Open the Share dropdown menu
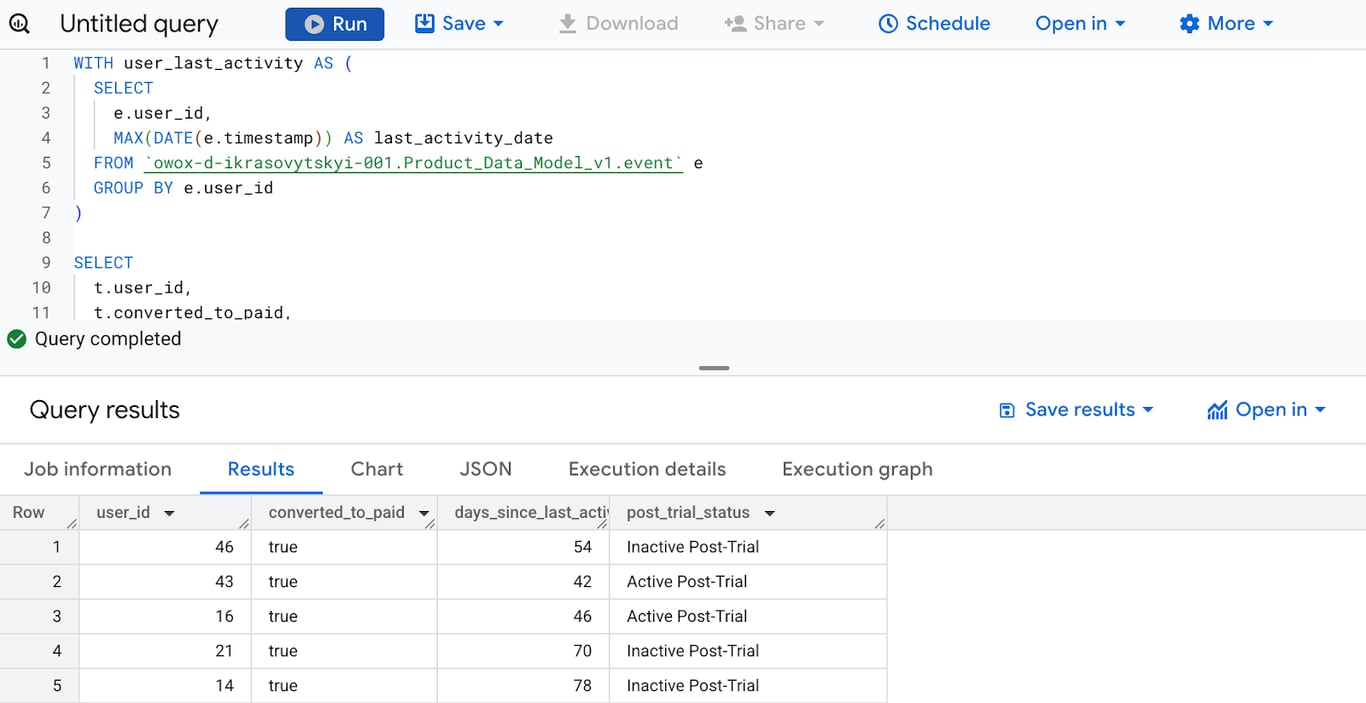Screen dimensions: 1366x703 pos(774,23)
